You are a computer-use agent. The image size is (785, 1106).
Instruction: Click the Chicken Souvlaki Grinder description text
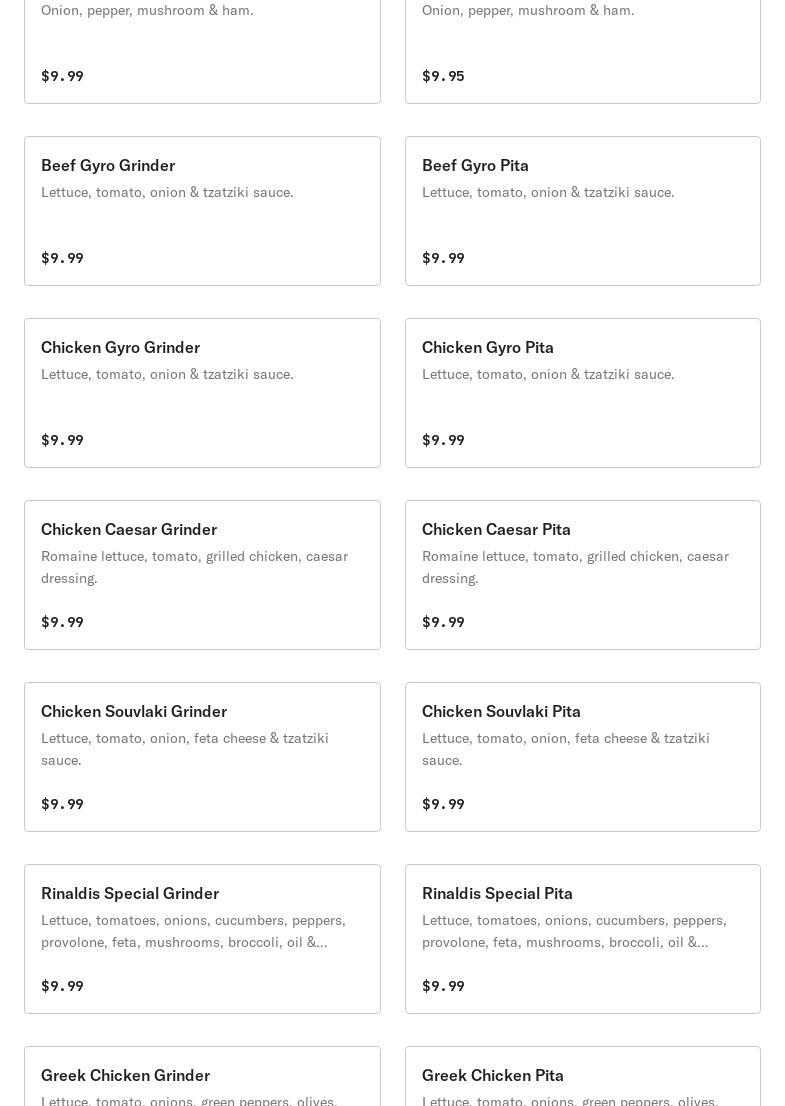[x=185, y=749]
